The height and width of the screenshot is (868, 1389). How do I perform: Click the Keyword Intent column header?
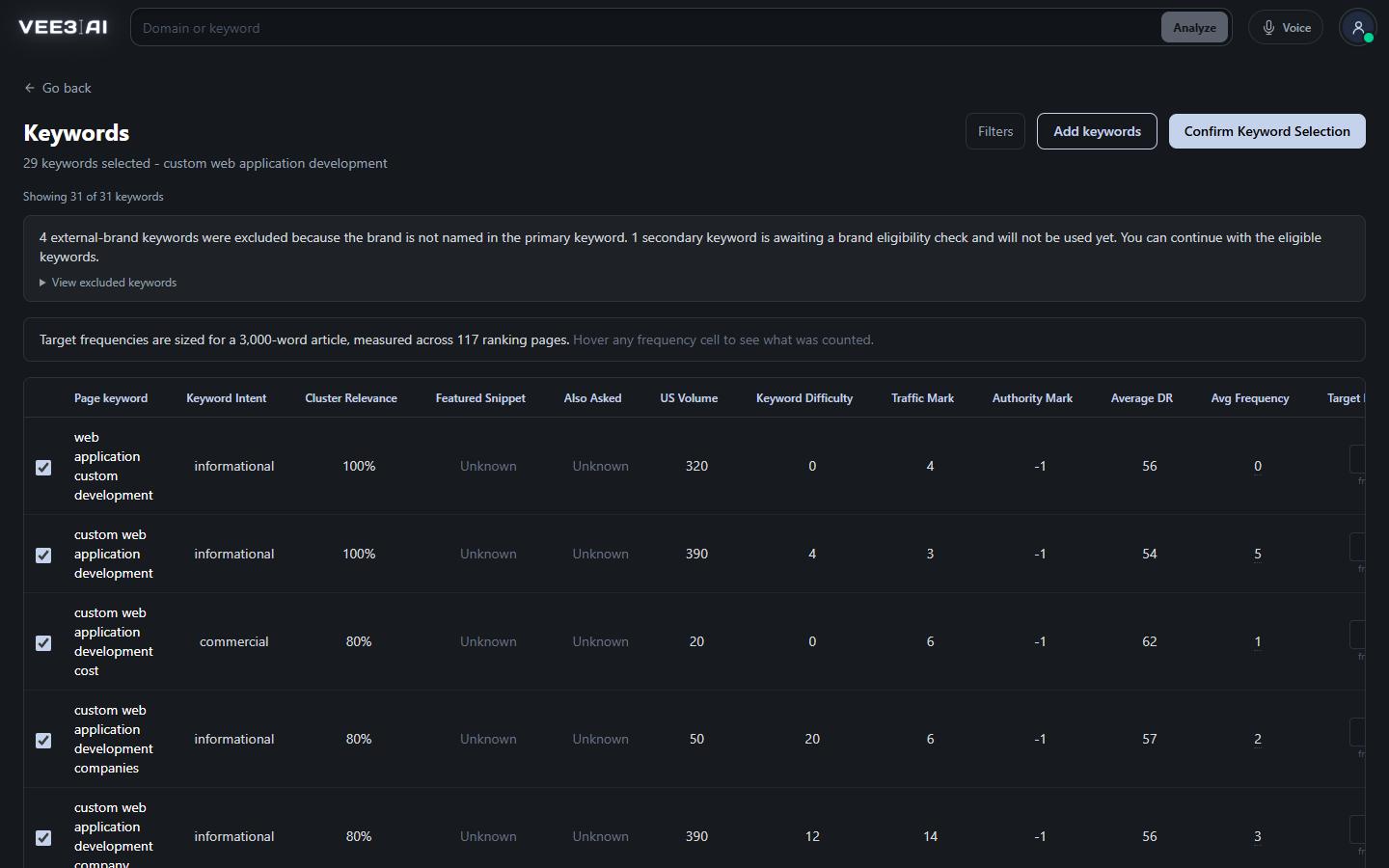point(227,398)
